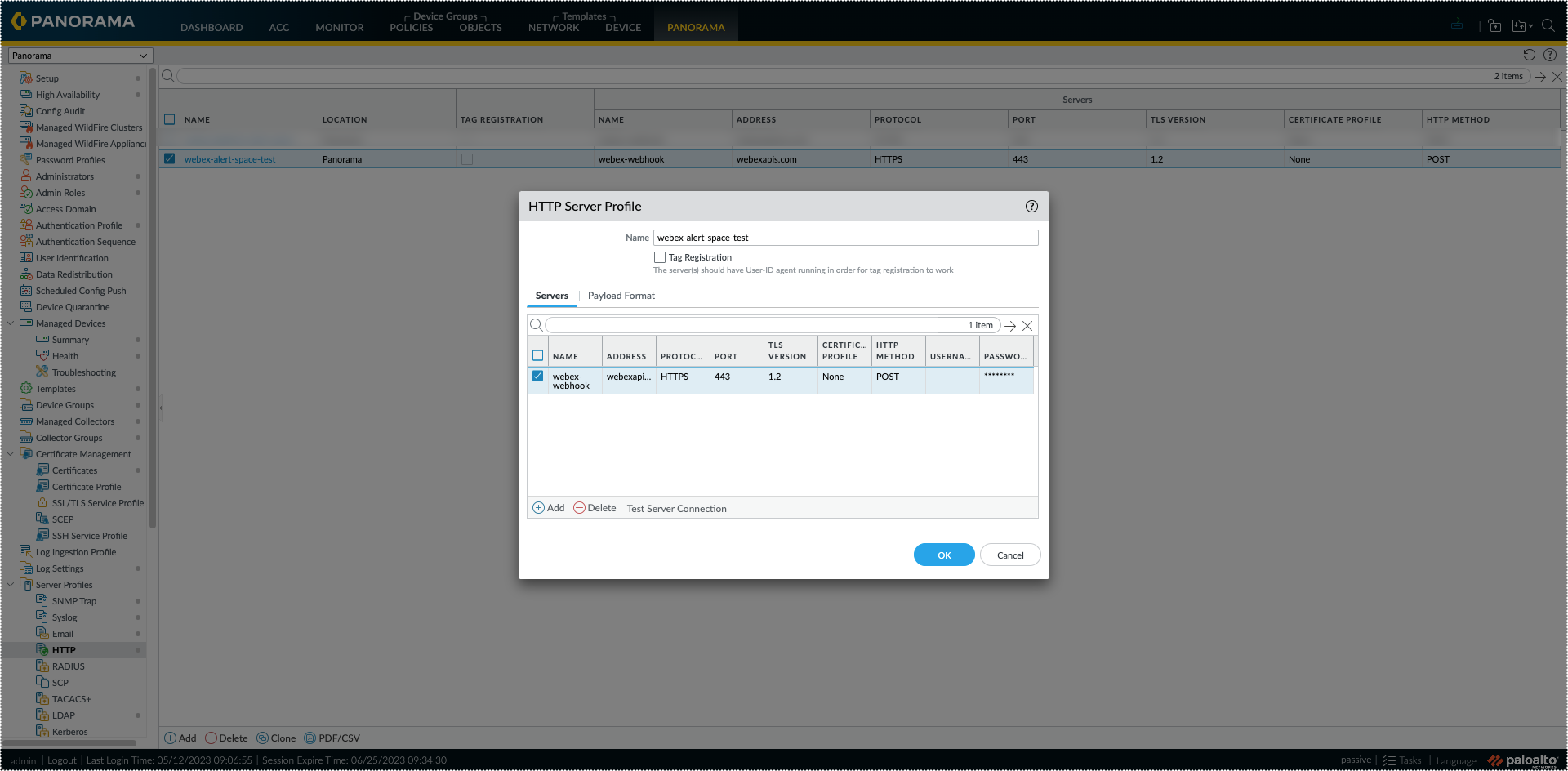The image size is (1568, 771).
Task: Click the refresh icon at the top right
Action: tap(1529, 55)
